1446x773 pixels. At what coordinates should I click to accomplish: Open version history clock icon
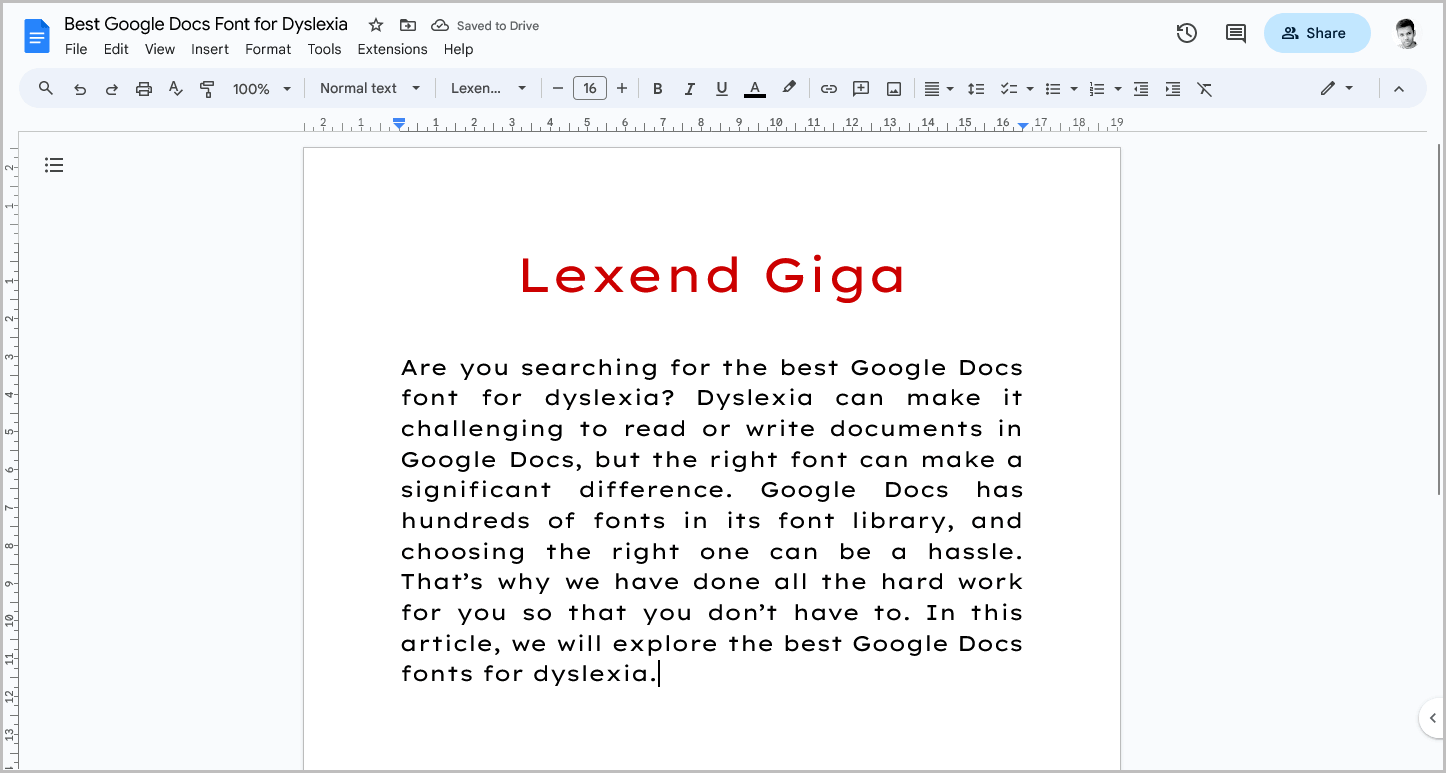click(x=1187, y=33)
